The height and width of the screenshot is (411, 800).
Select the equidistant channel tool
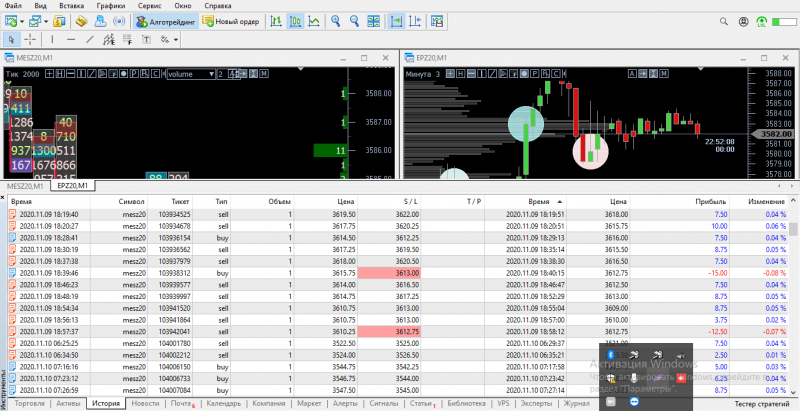[x=109, y=39]
